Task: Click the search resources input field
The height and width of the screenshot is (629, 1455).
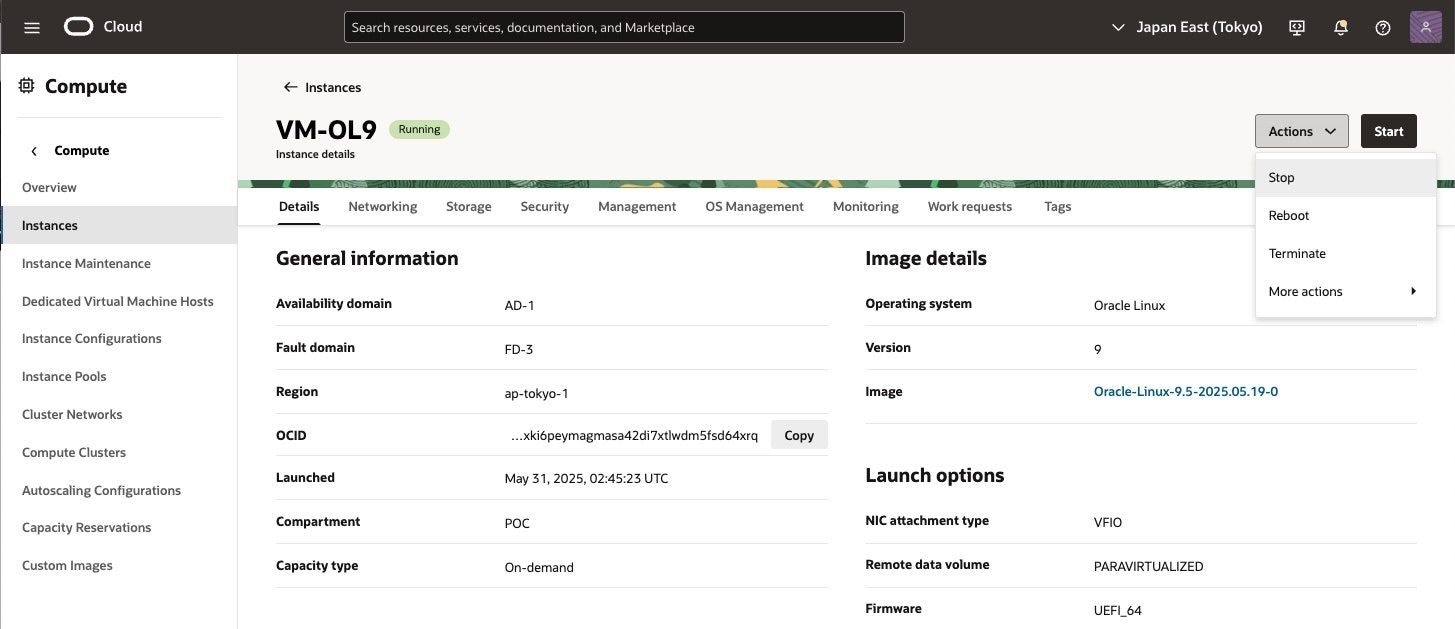Action: 624,27
